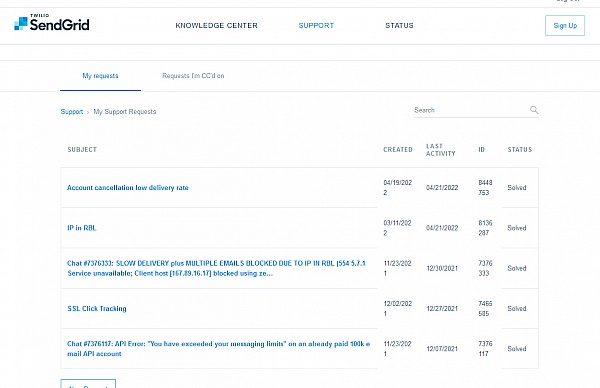Sort by the Last Activity column header
This screenshot has width=600, height=388.
[441, 150]
